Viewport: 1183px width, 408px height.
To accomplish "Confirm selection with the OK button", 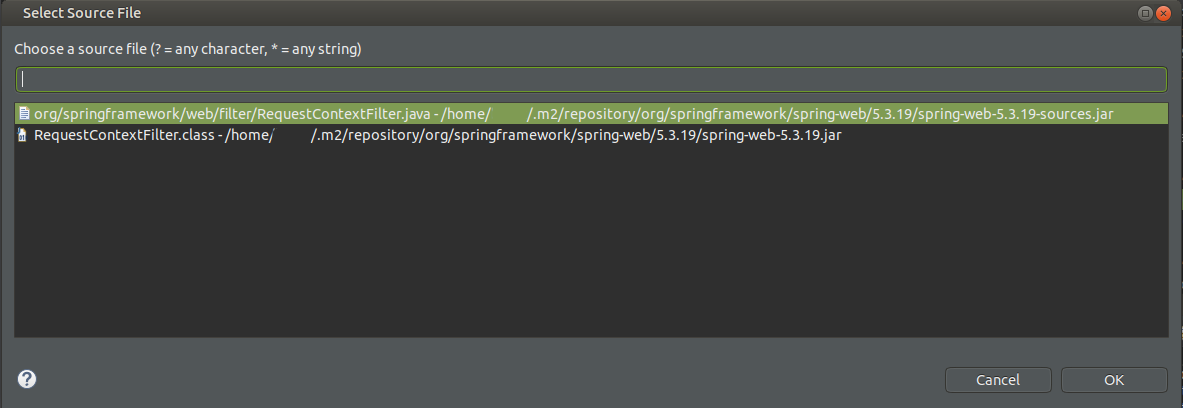I will 1114,380.
